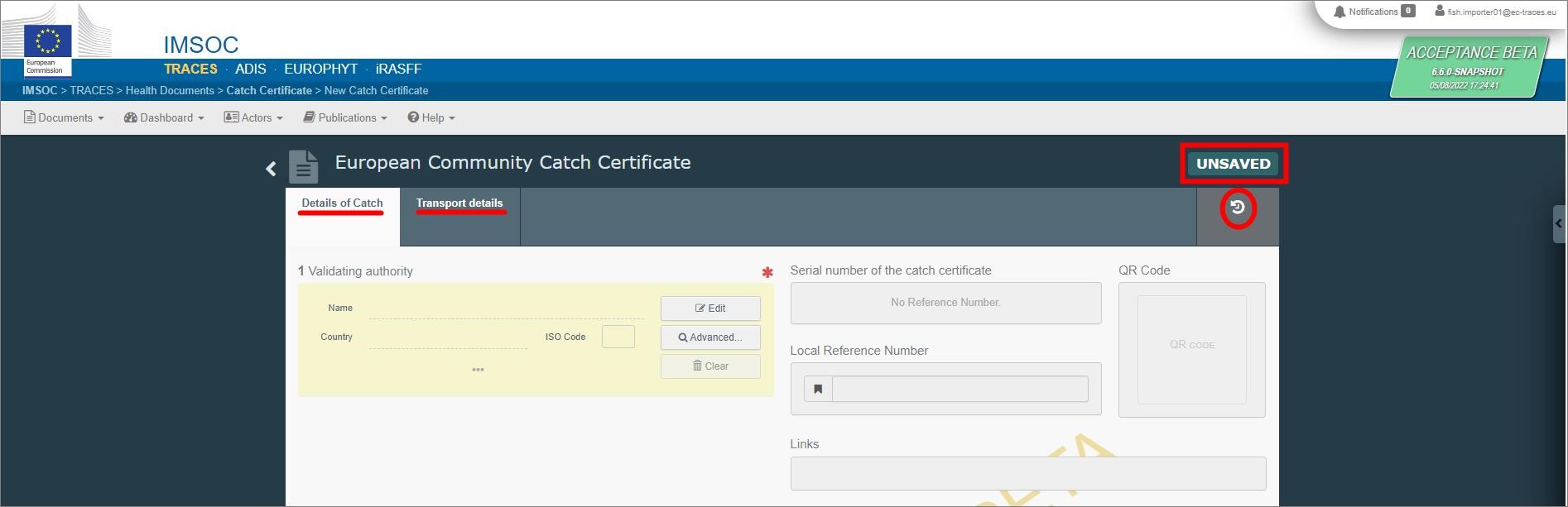1568x507 pixels.
Task: Open the Documents dropdown menu
Action: click(x=64, y=117)
